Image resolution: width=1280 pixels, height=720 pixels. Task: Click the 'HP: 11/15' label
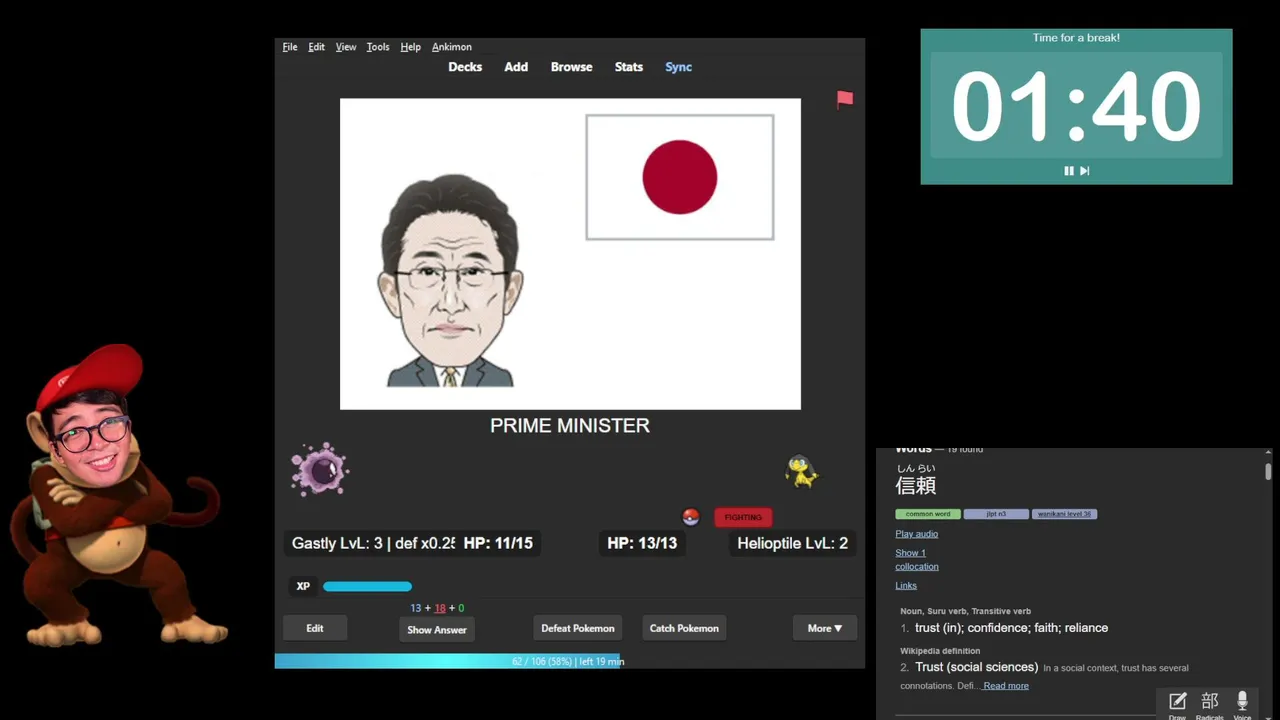(498, 543)
